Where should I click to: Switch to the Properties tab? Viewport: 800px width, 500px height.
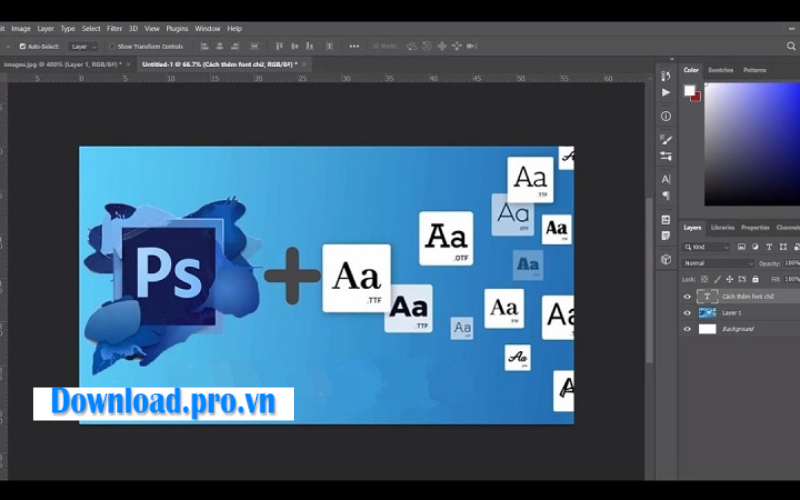pos(755,228)
